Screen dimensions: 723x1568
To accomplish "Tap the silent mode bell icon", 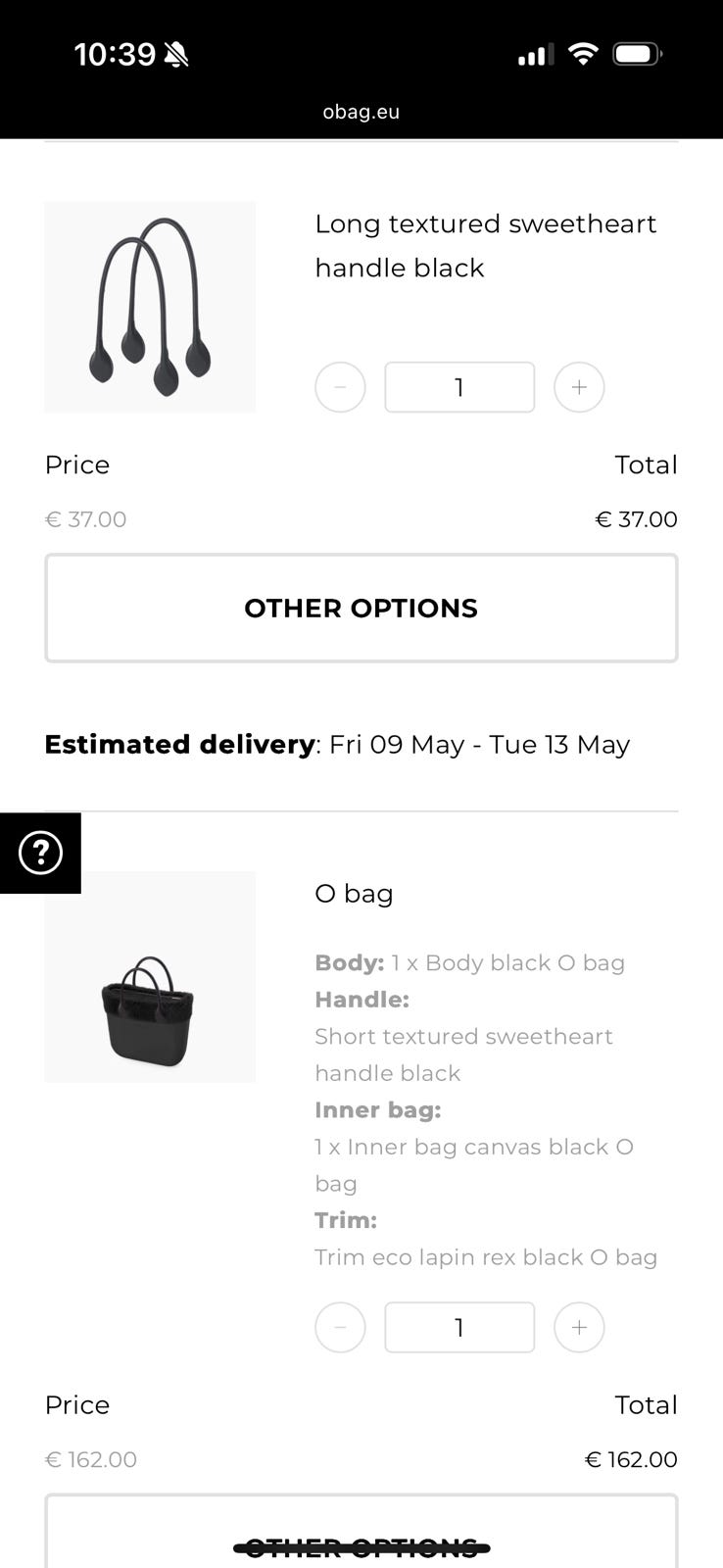I will (x=176, y=55).
